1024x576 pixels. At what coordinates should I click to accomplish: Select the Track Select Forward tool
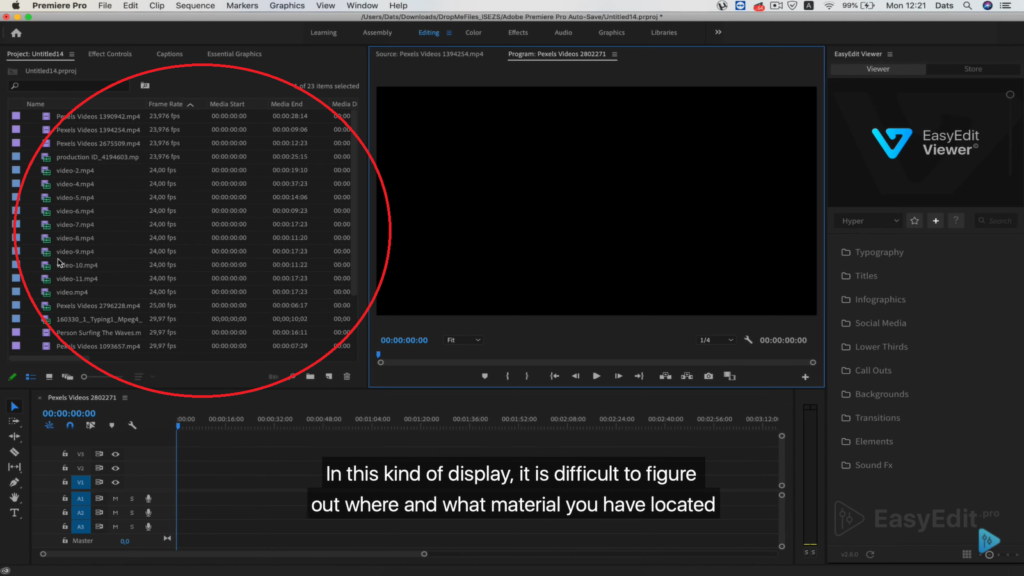click(14, 421)
